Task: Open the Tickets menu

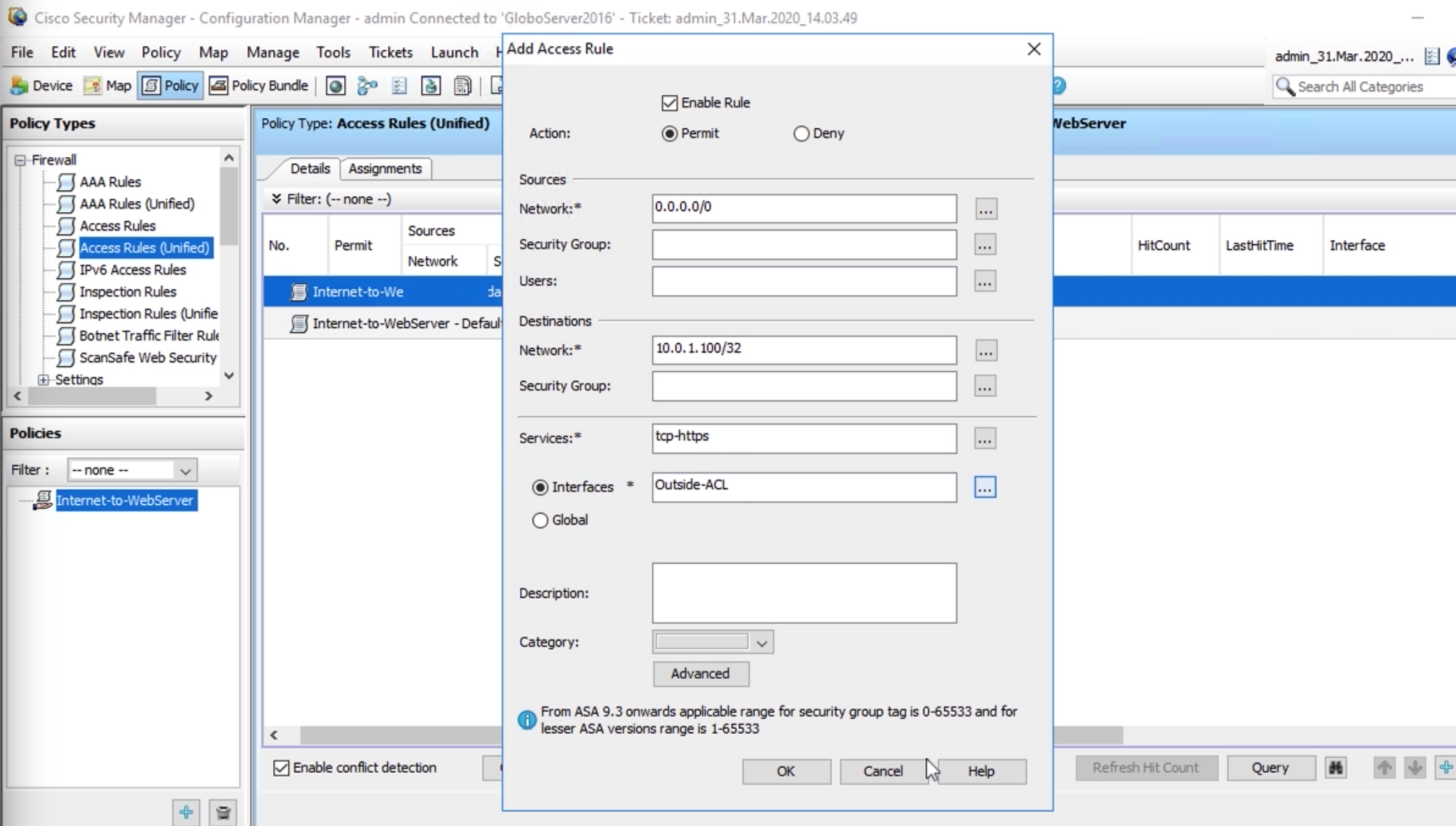Action: tap(391, 52)
